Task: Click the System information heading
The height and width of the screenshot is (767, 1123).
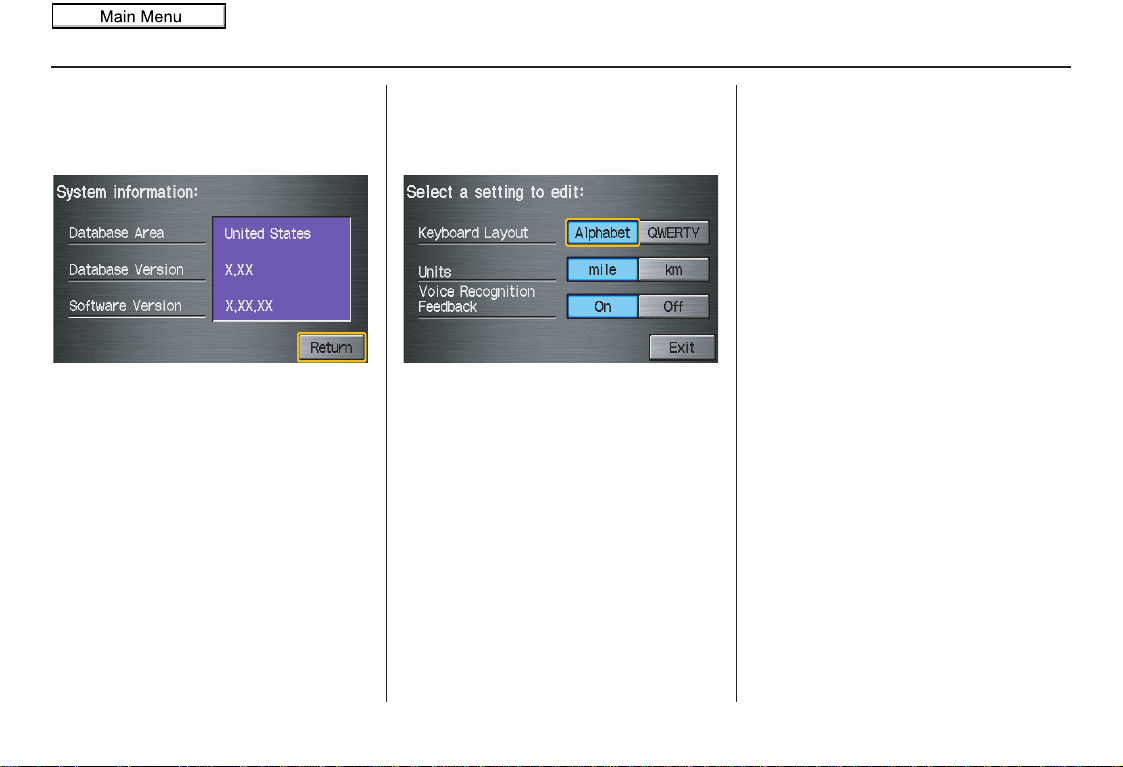Action: coord(127,192)
